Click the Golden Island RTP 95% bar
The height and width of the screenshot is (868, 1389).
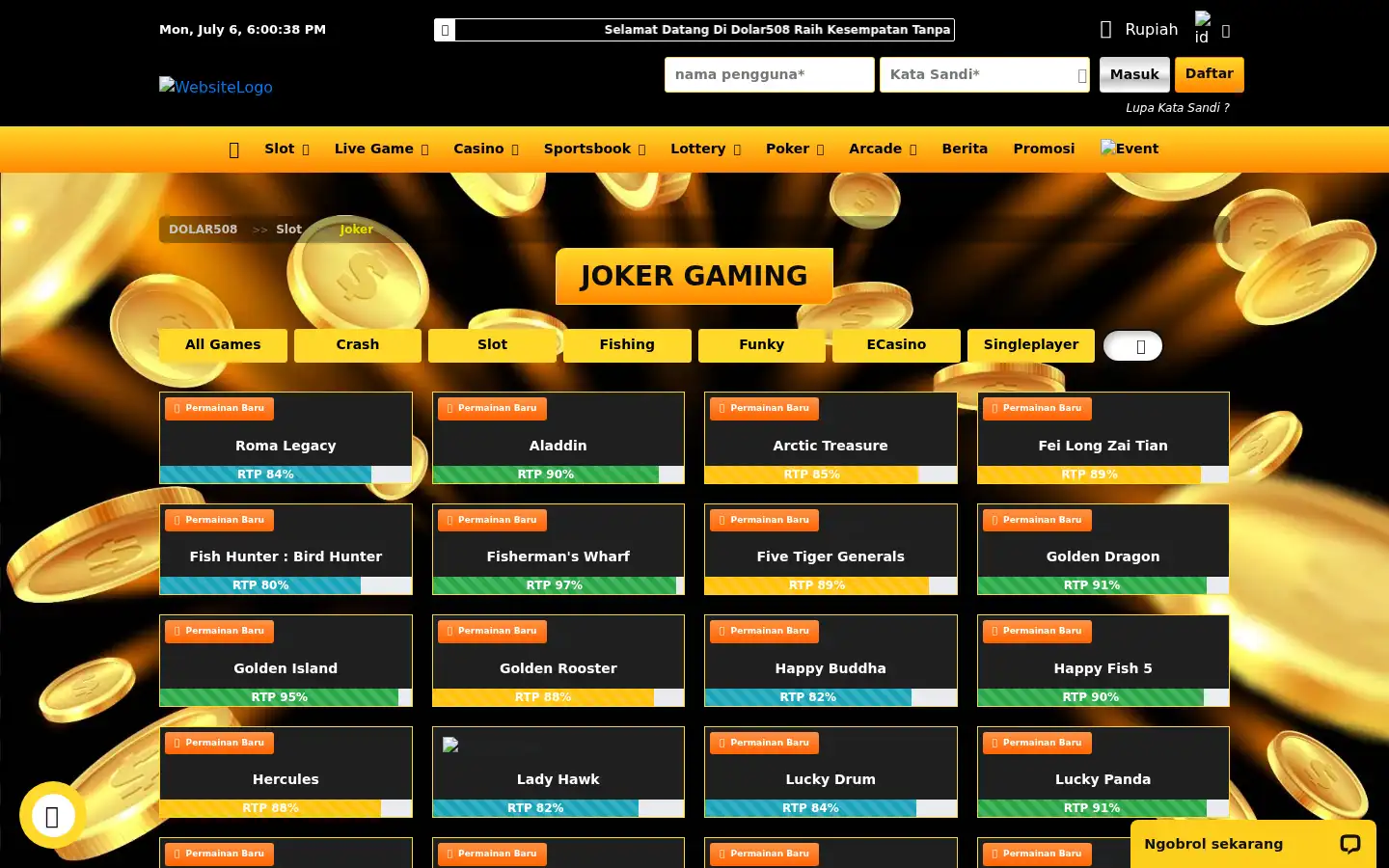(x=286, y=697)
